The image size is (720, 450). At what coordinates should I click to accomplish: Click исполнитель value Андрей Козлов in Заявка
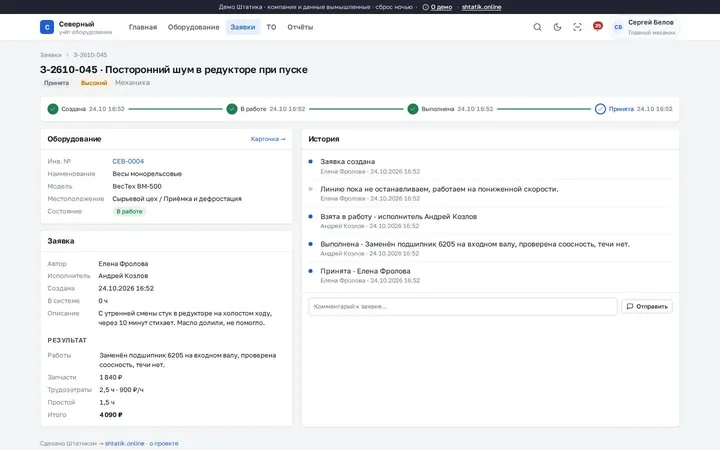[x=123, y=276]
